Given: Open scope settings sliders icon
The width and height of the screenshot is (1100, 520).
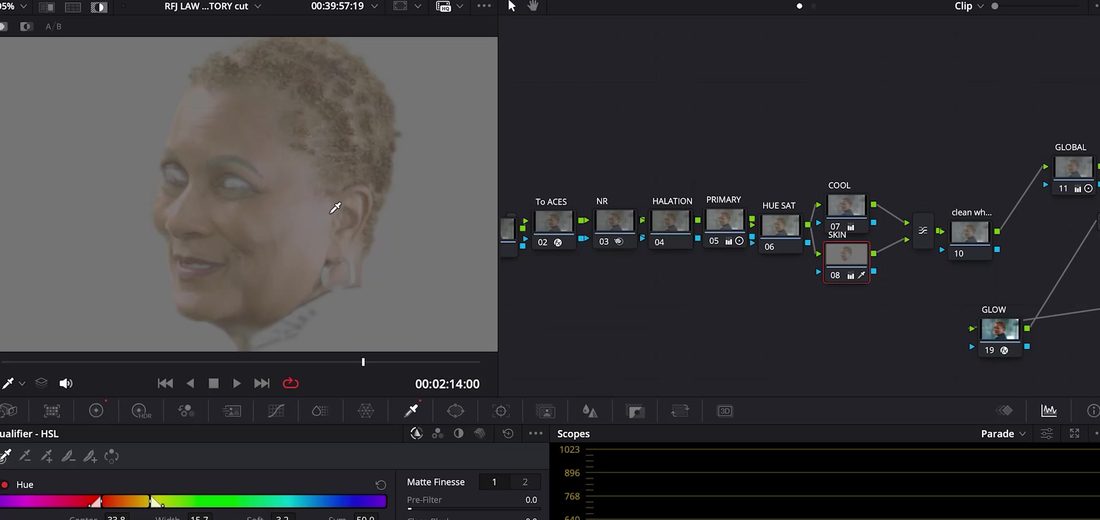Looking at the screenshot, I should pyautogui.click(x=1046, y=434).
